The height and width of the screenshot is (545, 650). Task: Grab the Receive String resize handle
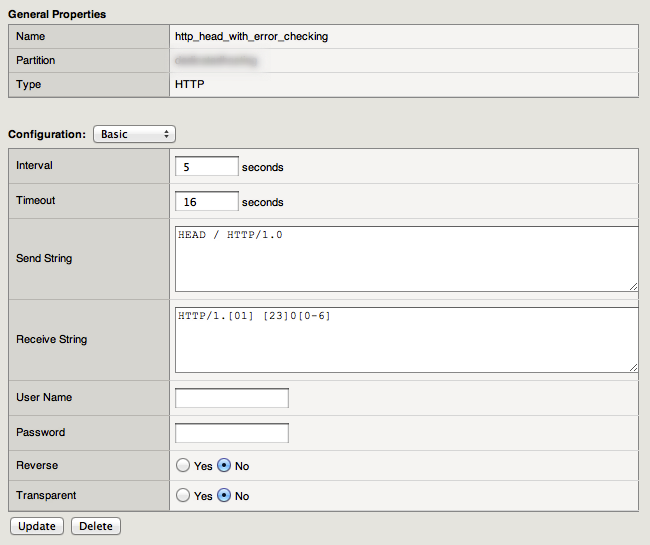633,367
